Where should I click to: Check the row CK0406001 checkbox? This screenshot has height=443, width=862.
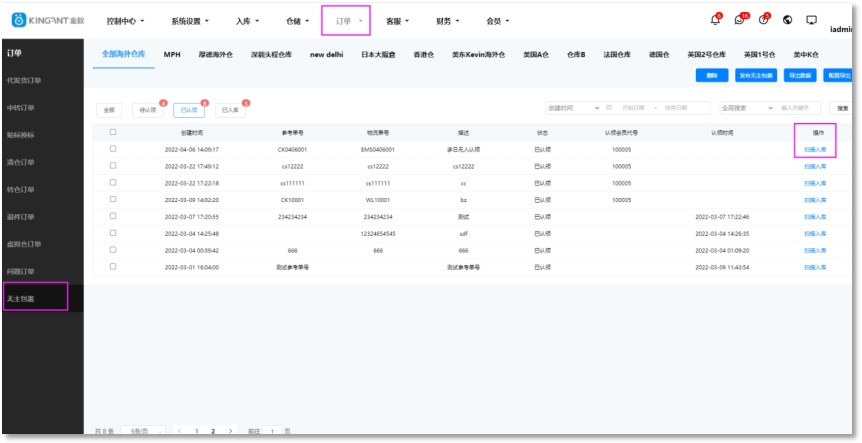pos(113,149)
